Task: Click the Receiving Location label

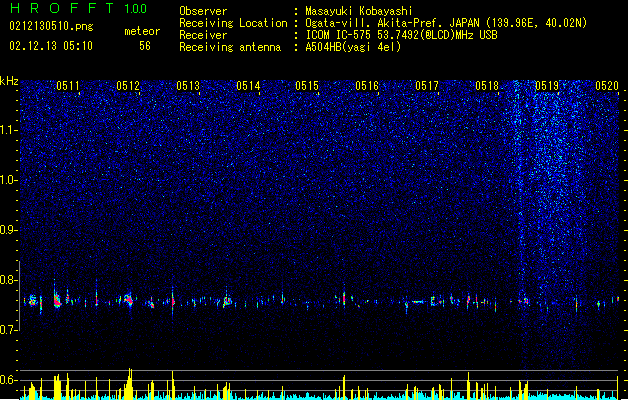Action: pyautogui.click(x=233, y=23)
